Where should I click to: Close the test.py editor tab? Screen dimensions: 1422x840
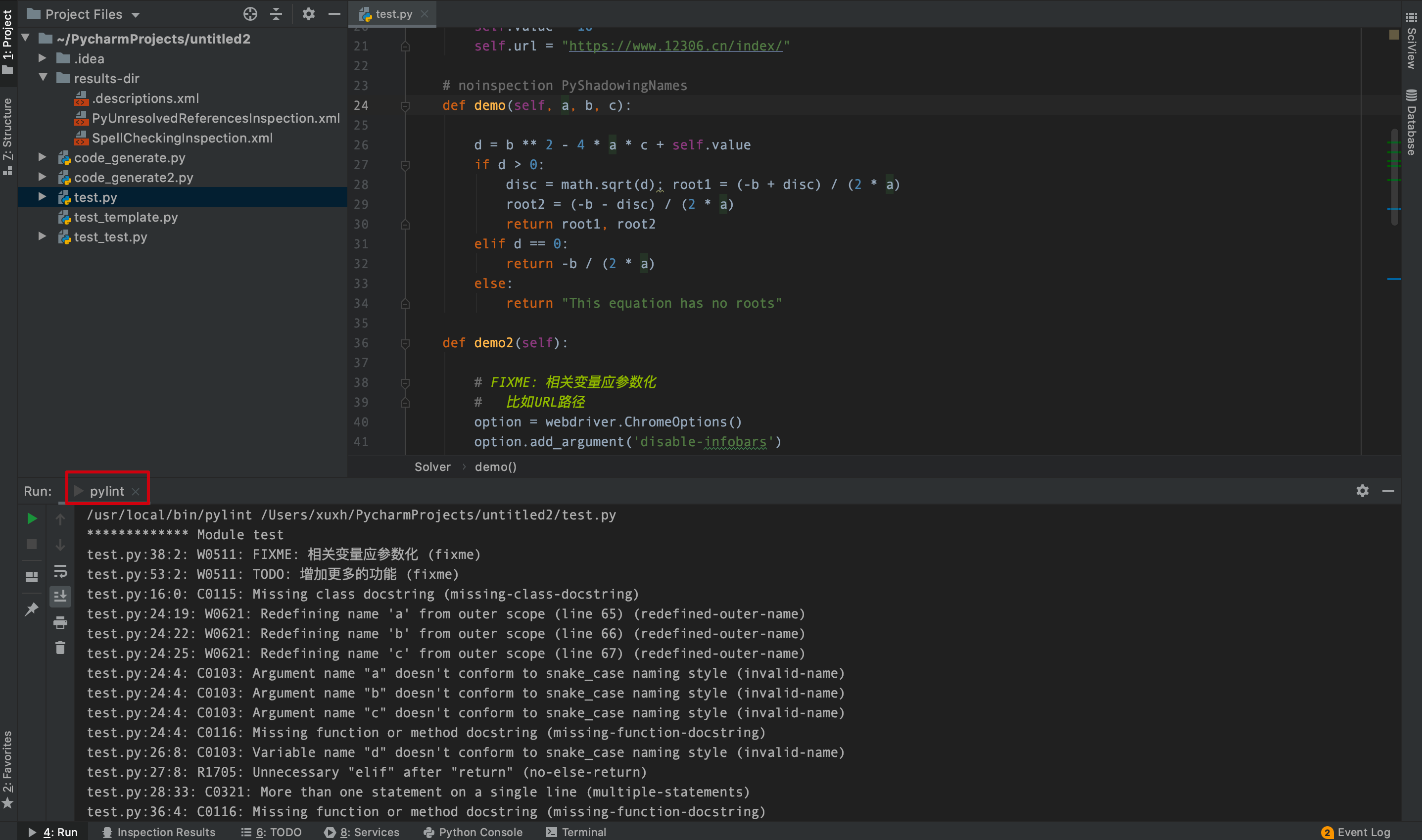pyautogui.click(x=425, y=14)
